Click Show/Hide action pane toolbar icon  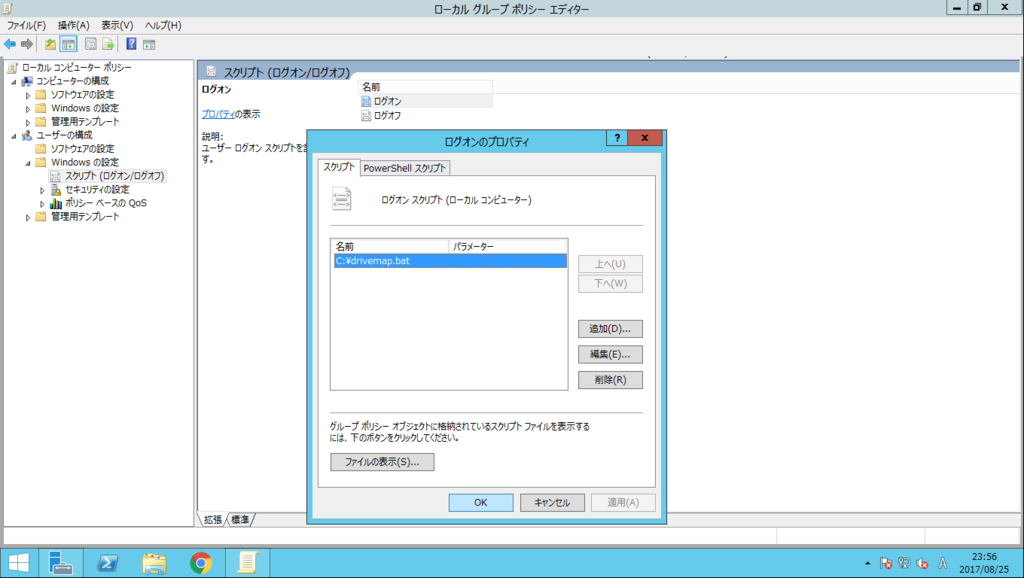click(149, 44)
